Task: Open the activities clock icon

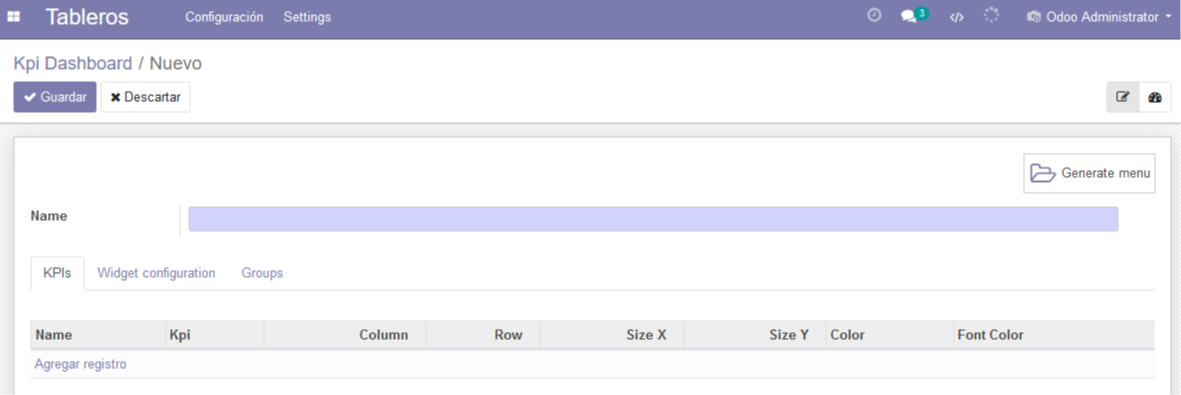Action: 874,15
